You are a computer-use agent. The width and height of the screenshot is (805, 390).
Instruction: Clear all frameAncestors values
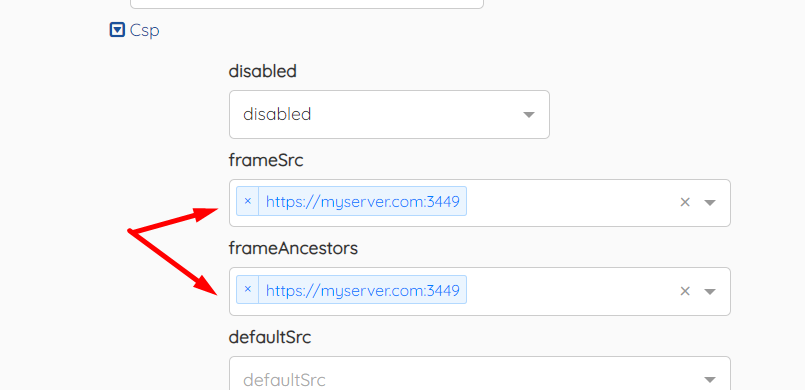[685, 291]
